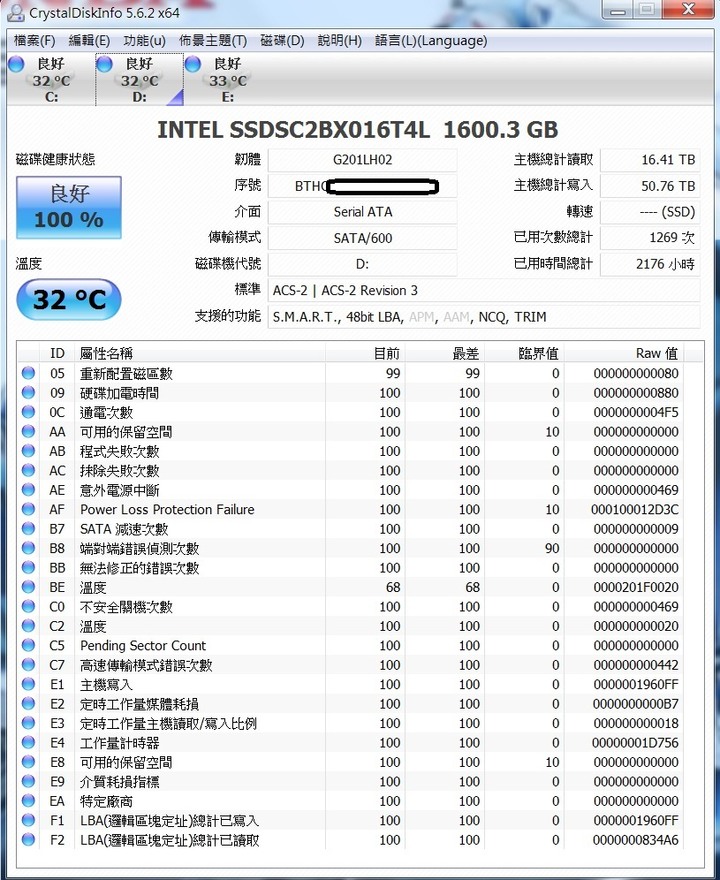Select the D: drive tab

click(x=139, y=79)
